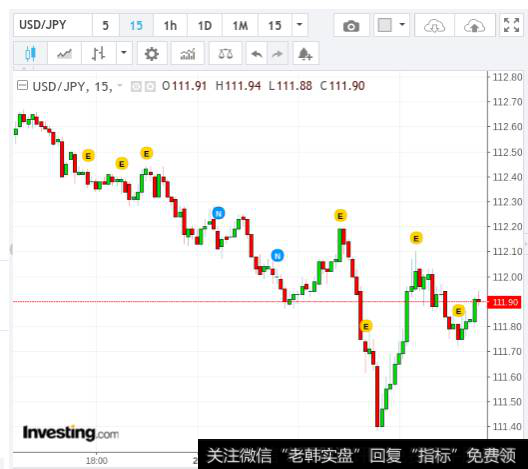
Task: Save chart layout to cloud
Action: [x=474, y=25]
